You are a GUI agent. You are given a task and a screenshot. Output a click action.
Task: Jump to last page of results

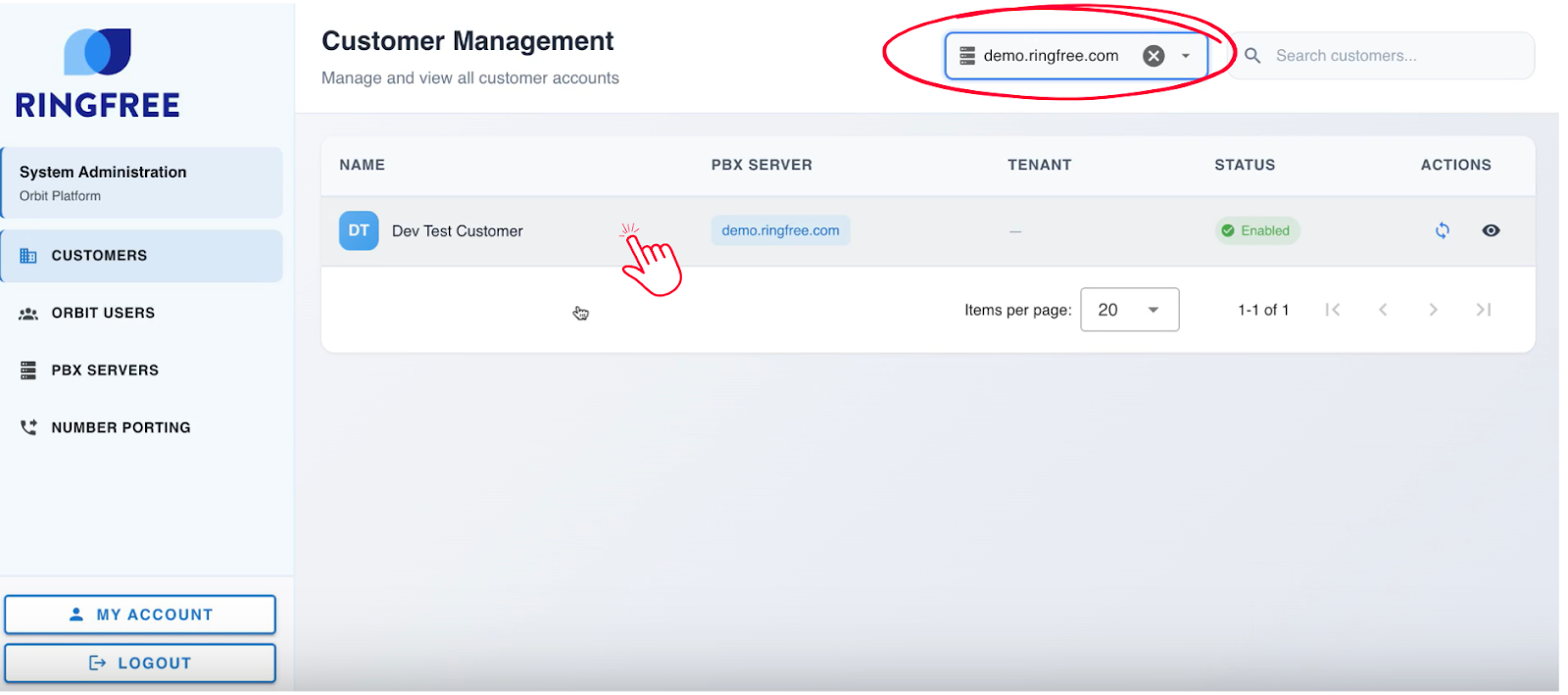click(x=1484, y=310)
